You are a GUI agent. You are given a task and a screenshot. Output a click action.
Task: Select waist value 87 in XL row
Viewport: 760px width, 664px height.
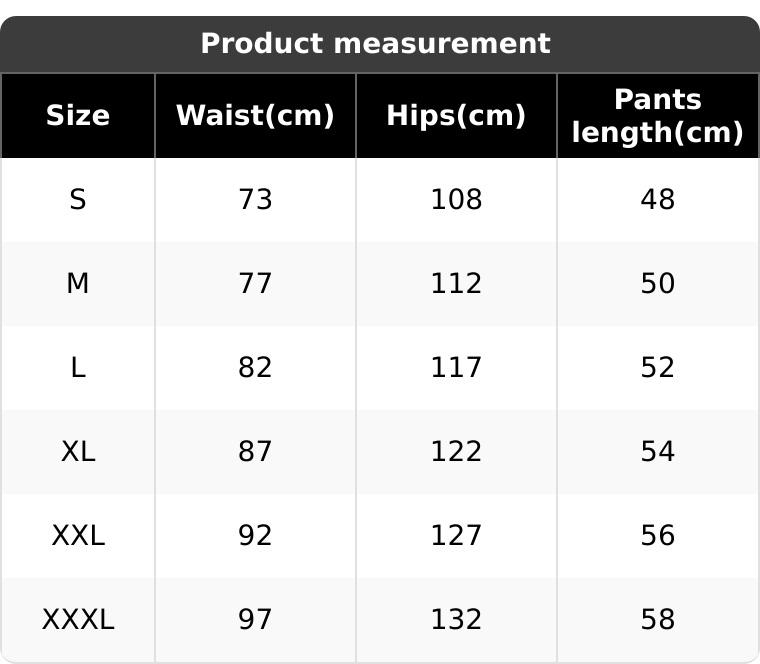tap(255, 452)
